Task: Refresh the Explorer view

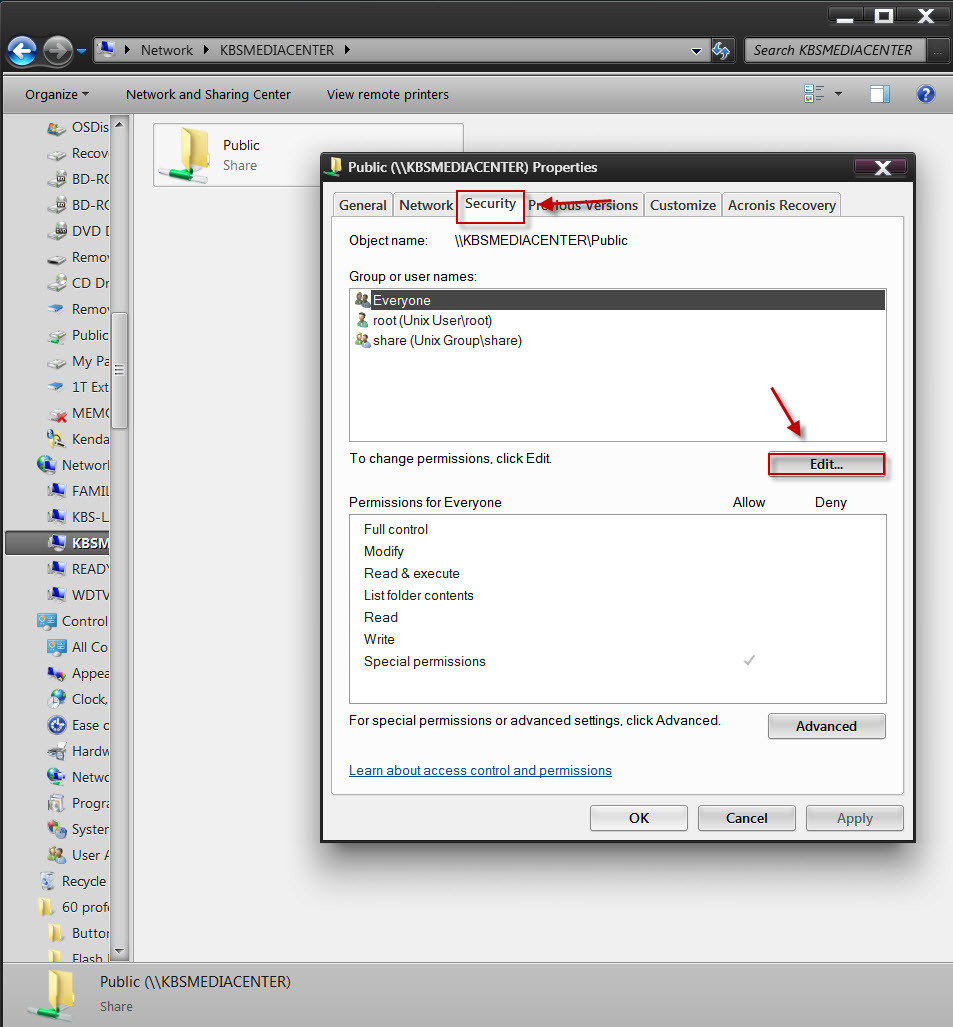Action: point(721,50)
